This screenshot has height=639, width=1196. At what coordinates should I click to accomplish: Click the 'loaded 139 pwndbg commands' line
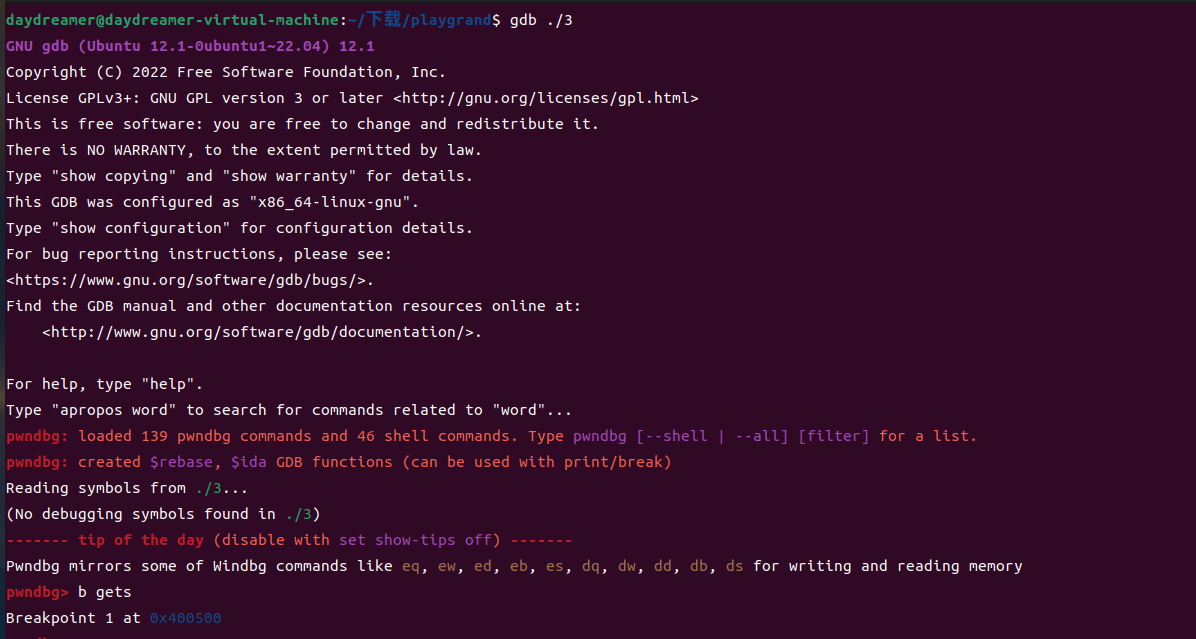coord(491,436)
